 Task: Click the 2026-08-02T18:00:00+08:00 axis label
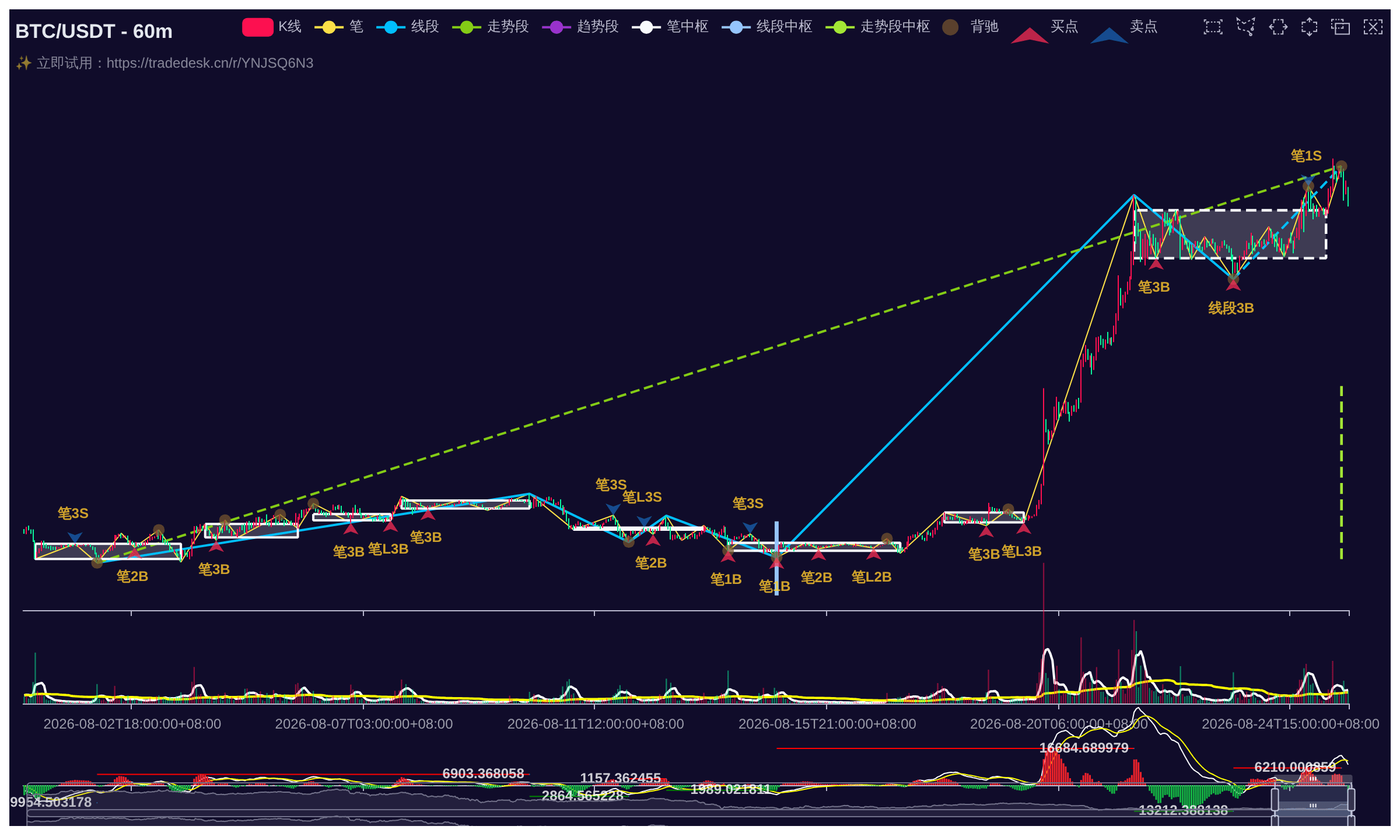132,724
